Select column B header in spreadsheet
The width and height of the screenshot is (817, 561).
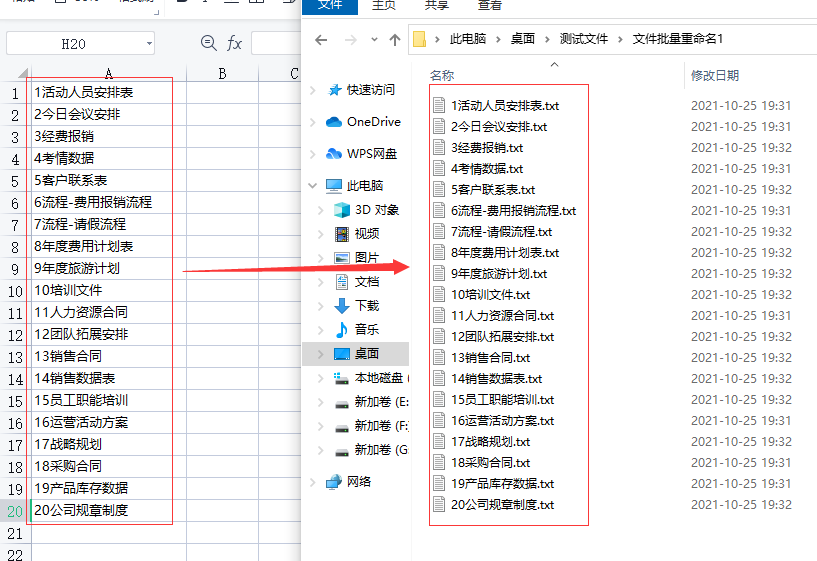[222, 73]
